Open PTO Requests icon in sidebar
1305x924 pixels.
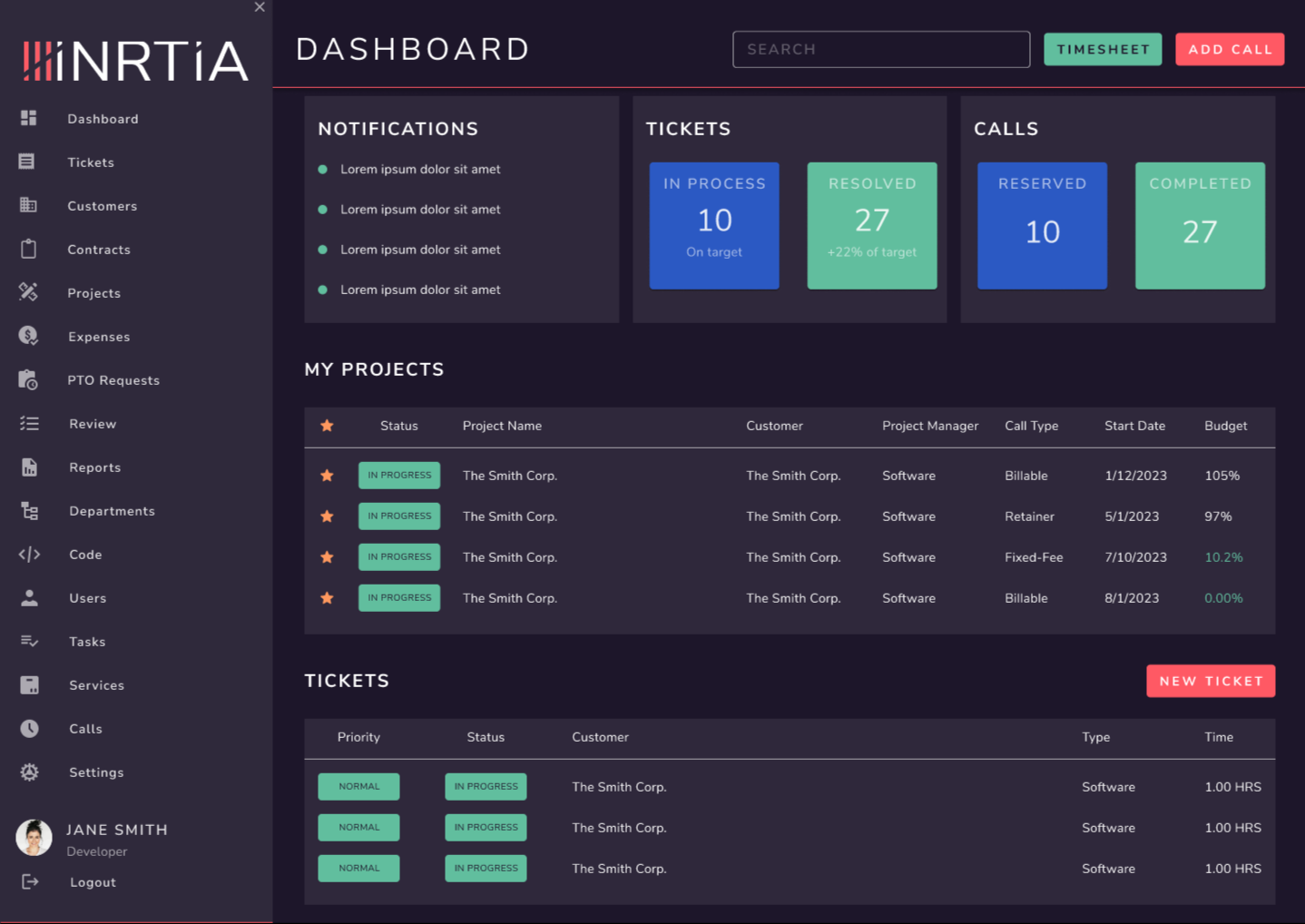29,379
